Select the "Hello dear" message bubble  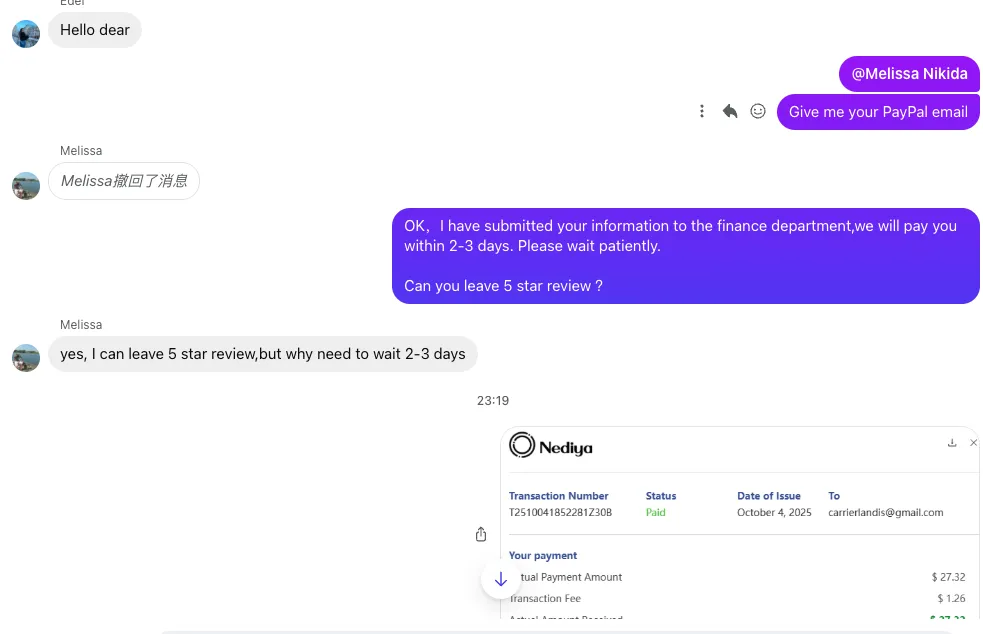95,30
